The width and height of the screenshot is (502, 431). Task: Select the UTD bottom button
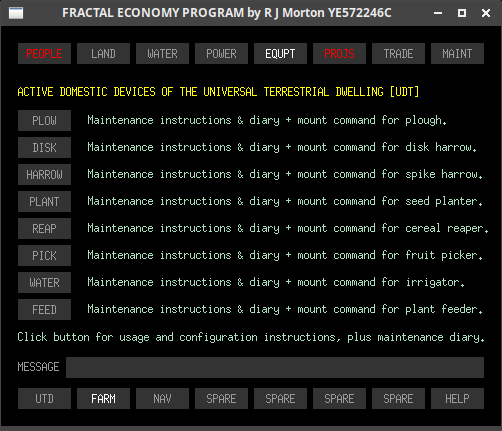pos(44,398)
